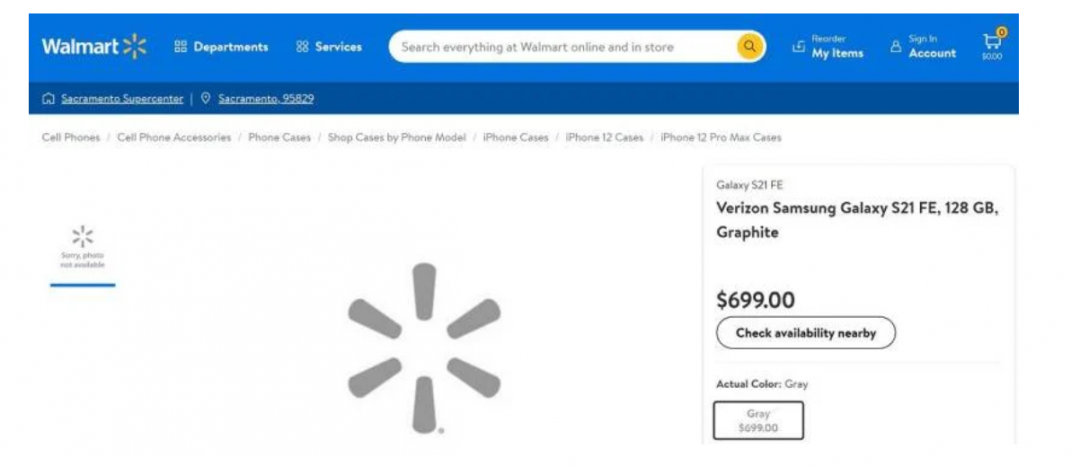Click the Sign In account person icon

coord(895,47)
